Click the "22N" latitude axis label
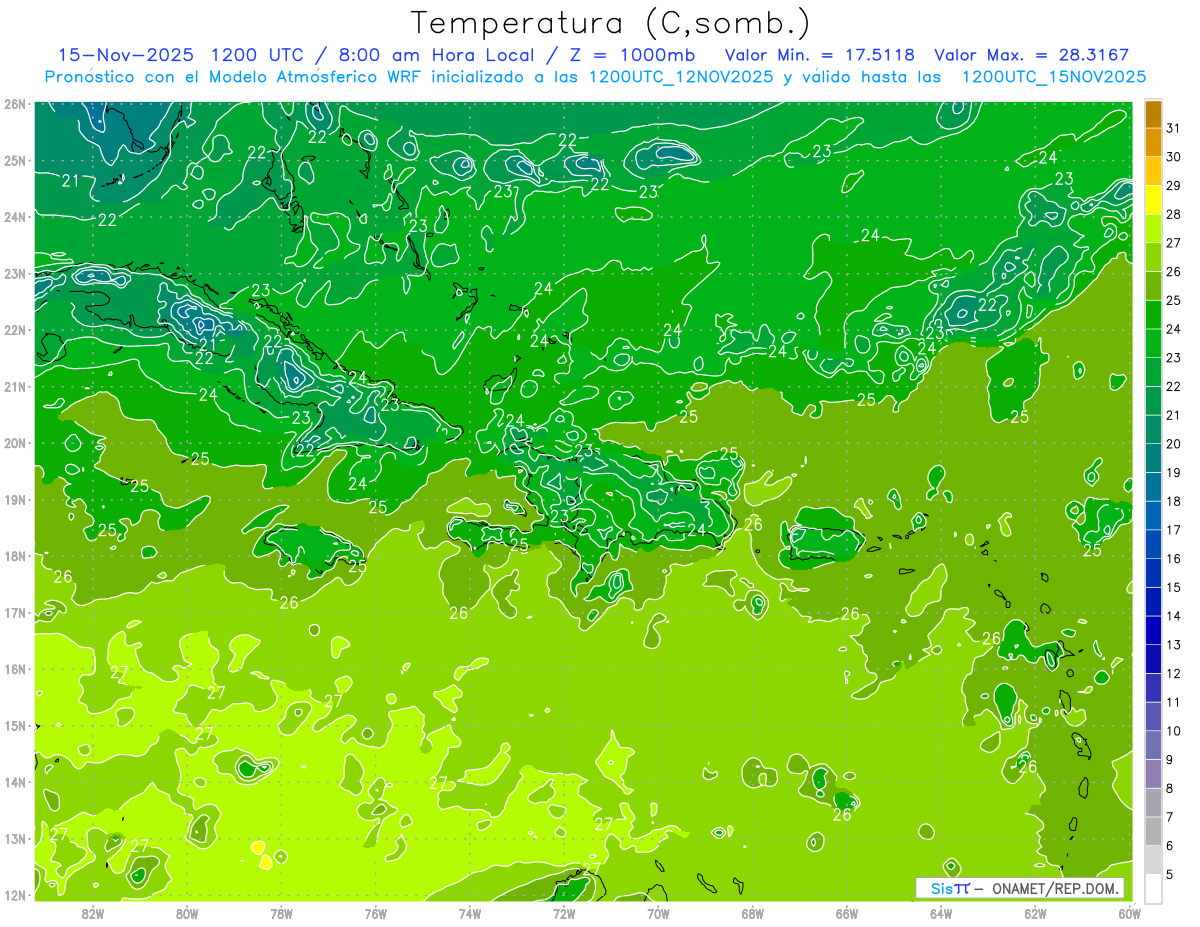Screen dimensions: 1200x927 14,330
